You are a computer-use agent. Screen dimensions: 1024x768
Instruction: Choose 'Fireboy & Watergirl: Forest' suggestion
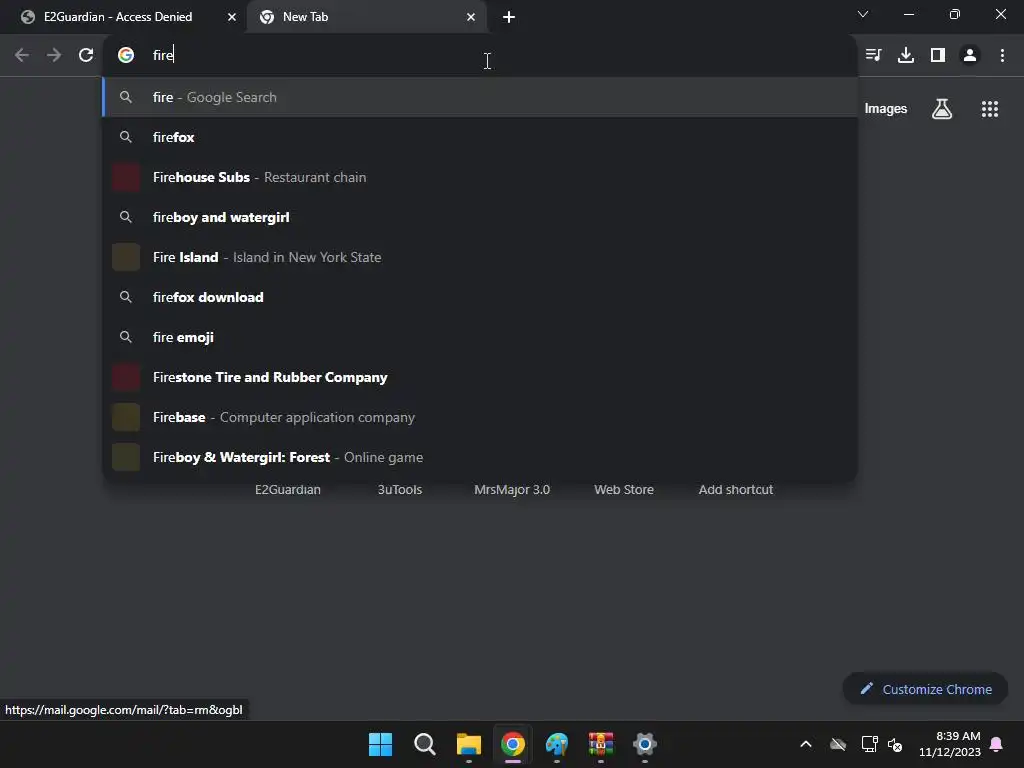click(x=480, y=457)
